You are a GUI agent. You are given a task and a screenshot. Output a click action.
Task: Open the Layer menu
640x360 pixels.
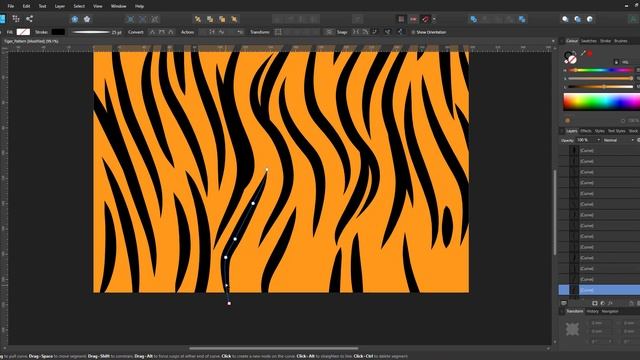click(x=60, y=6)
